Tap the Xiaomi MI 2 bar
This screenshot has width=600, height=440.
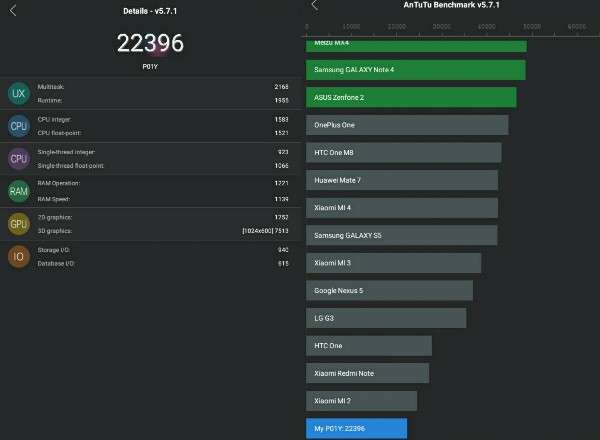click(361, 401)
